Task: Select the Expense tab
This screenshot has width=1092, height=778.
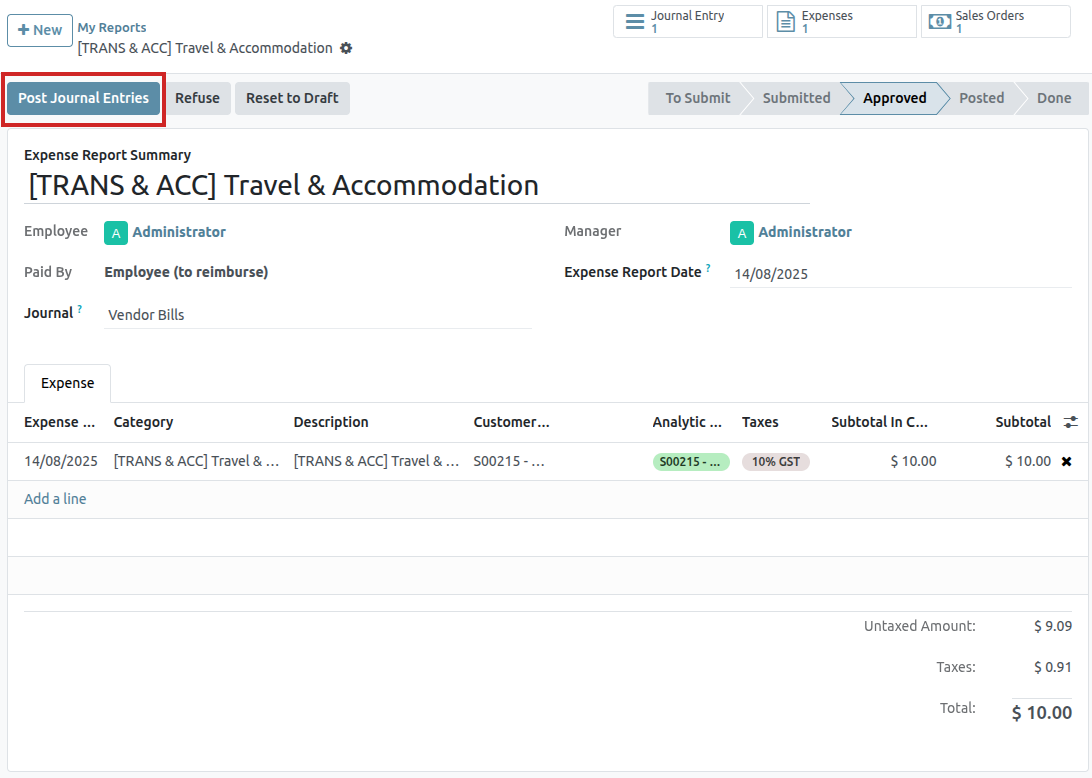Action: coord(67,383)
